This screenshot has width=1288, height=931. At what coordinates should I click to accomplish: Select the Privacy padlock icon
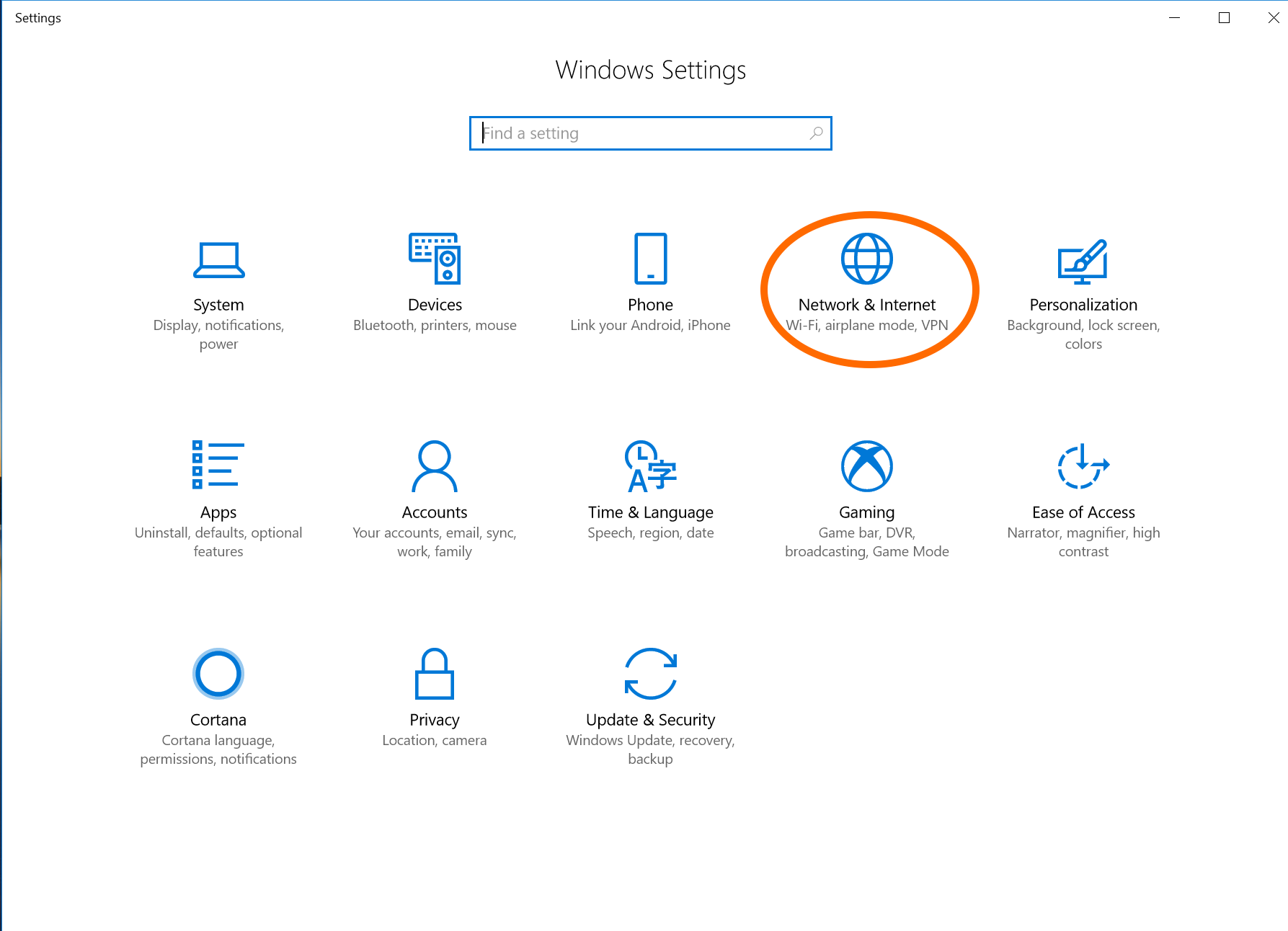435,674
